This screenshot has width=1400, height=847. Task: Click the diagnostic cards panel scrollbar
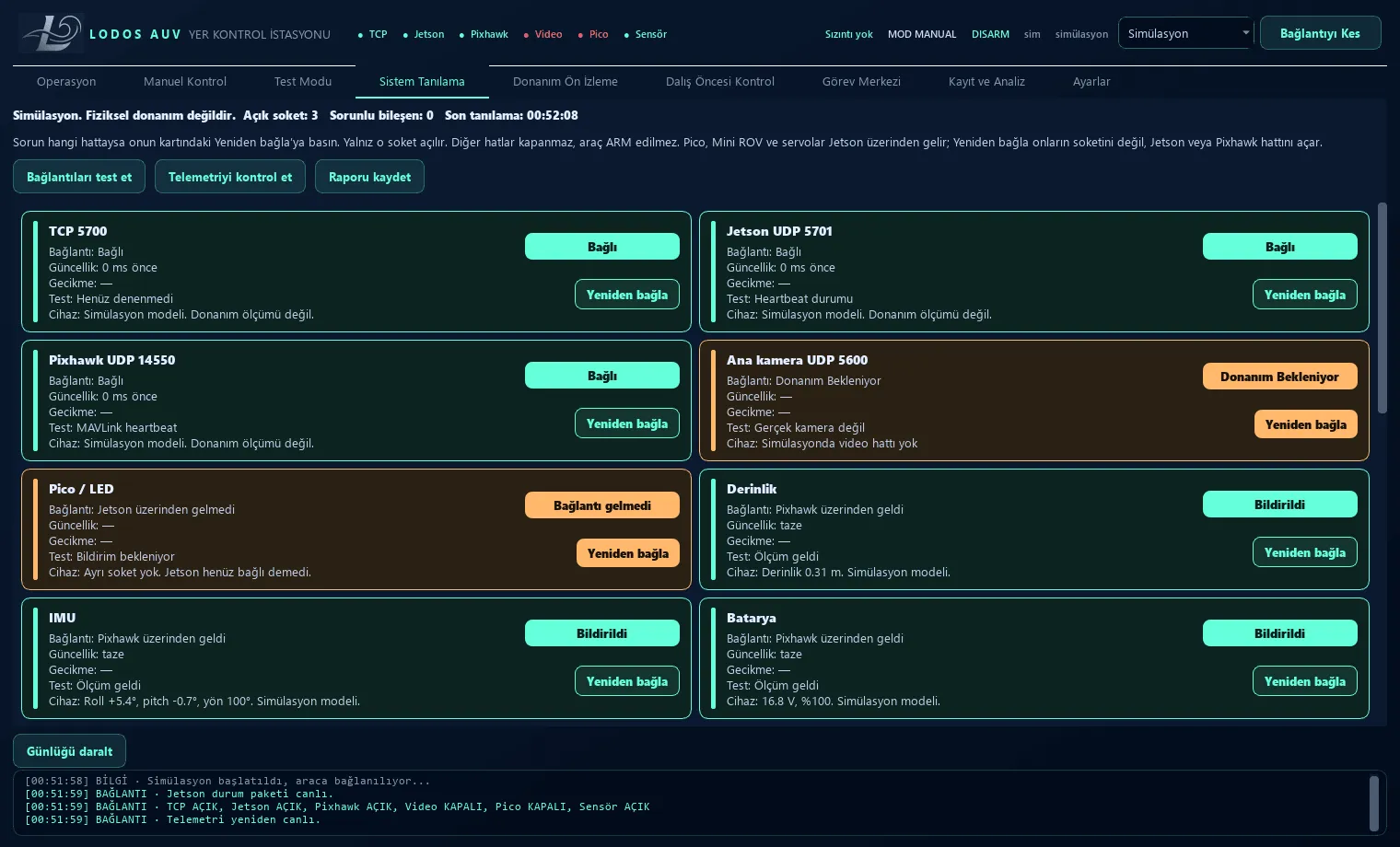[x=1382, y=307]
